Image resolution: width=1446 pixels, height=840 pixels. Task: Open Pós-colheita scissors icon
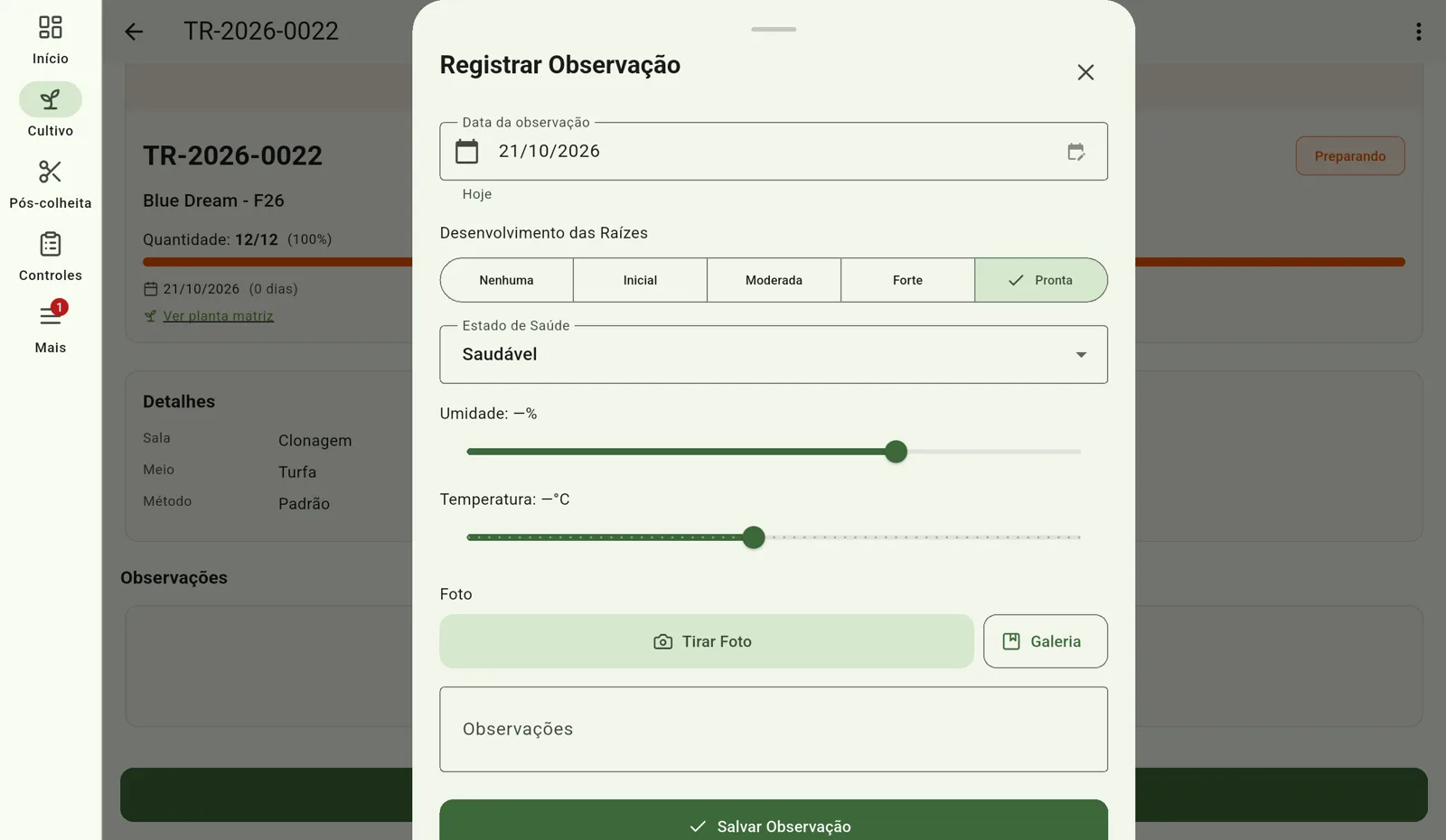coord(51,172)
